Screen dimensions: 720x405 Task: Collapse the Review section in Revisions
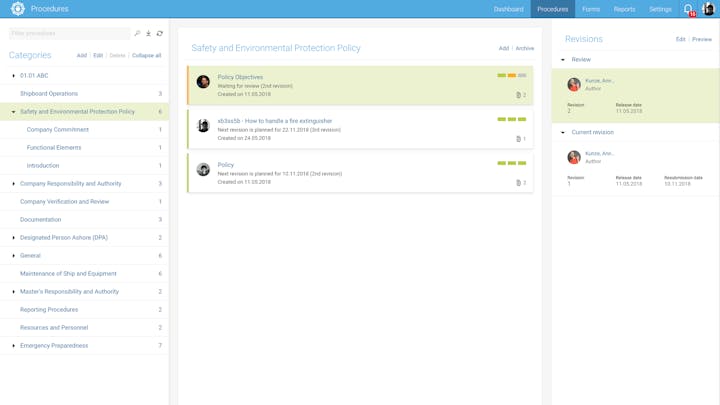pos(563,60)
